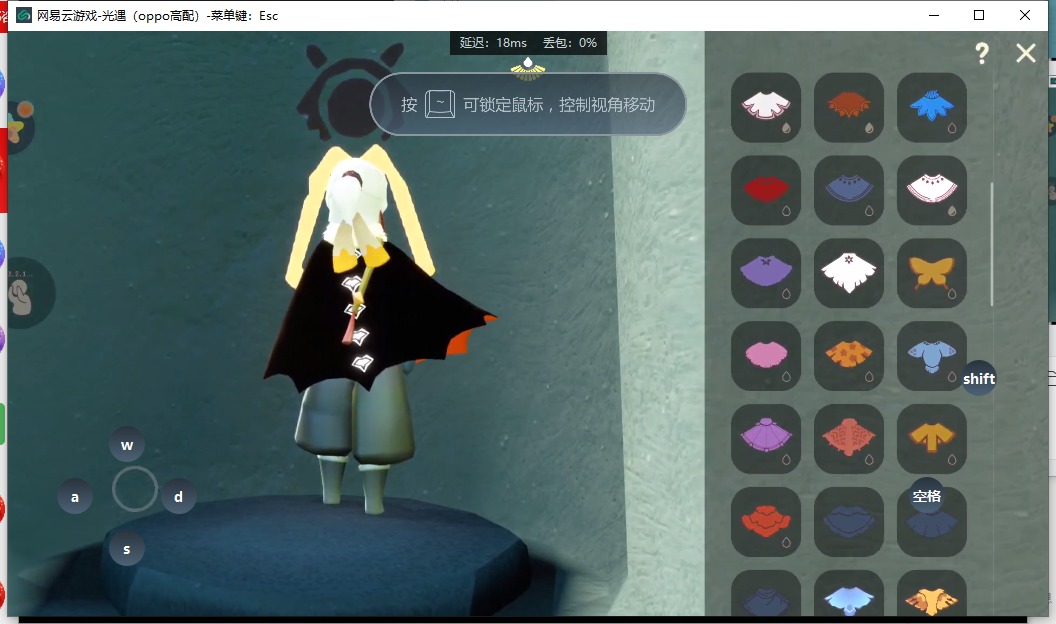Tap the shift overlay button
The width and height of the screenshot is (1056, 624).
click(x=979, y=379)
